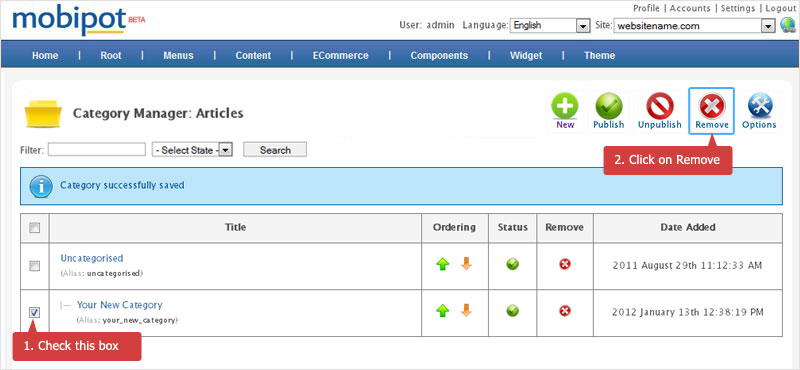The height and width of the screenshot is (370, 800).
Task: Open the Content menu
Action: (x=253, y=55)
